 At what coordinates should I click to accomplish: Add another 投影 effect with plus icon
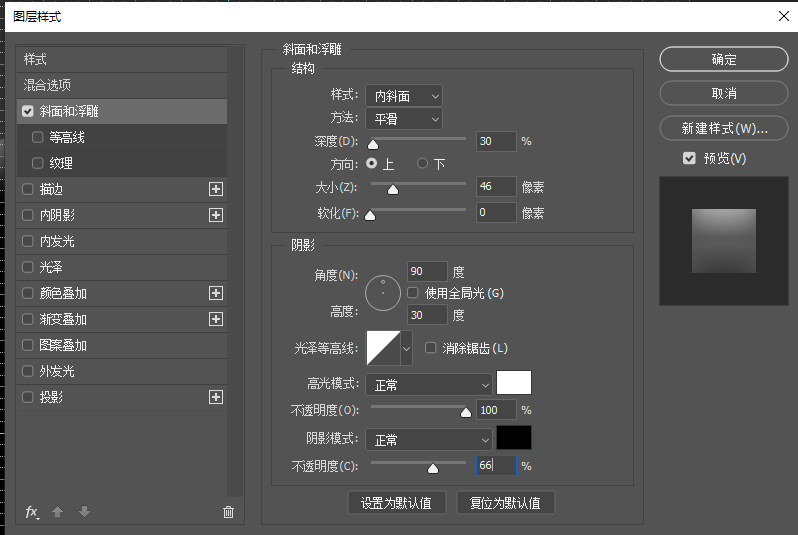pyautogui.click(x=216, y=397)
